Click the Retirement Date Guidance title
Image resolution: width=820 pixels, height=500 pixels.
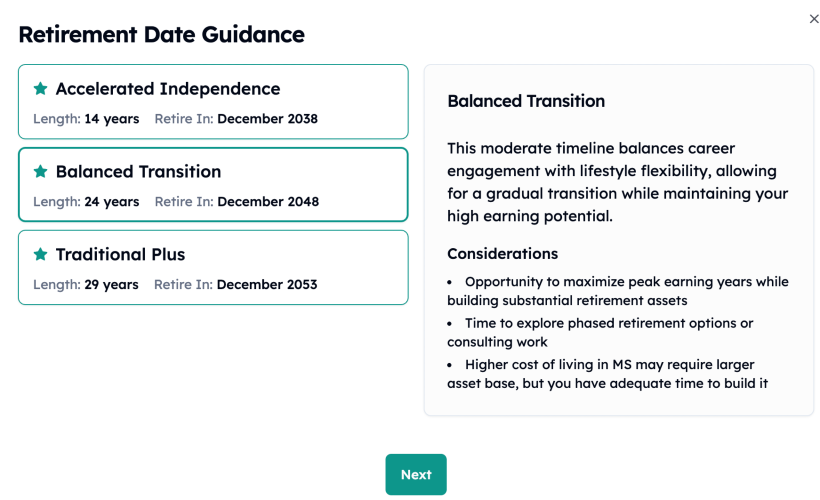(x=162, y=35)
